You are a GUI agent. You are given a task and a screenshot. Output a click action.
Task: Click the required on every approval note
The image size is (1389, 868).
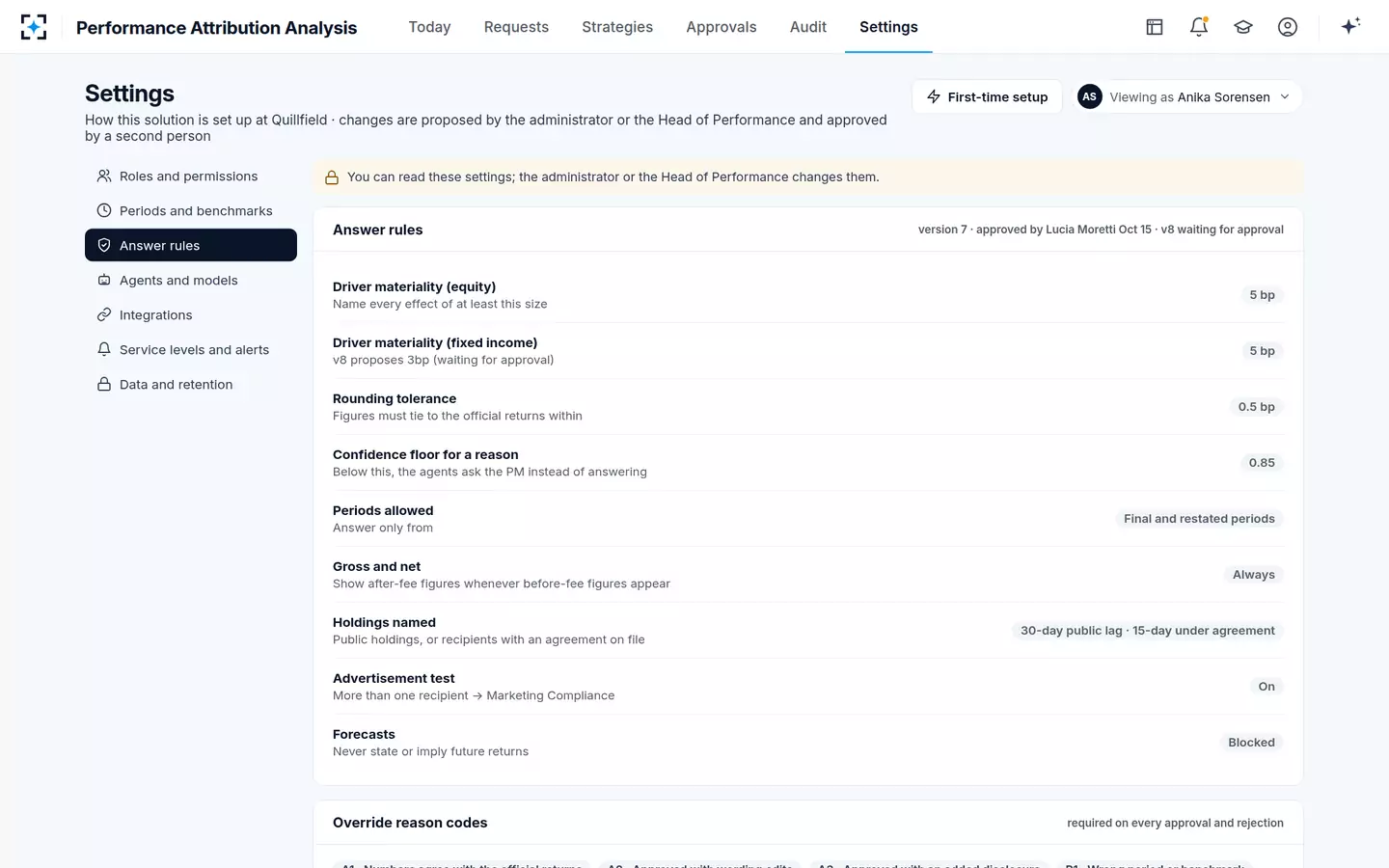click(1175, 823)
